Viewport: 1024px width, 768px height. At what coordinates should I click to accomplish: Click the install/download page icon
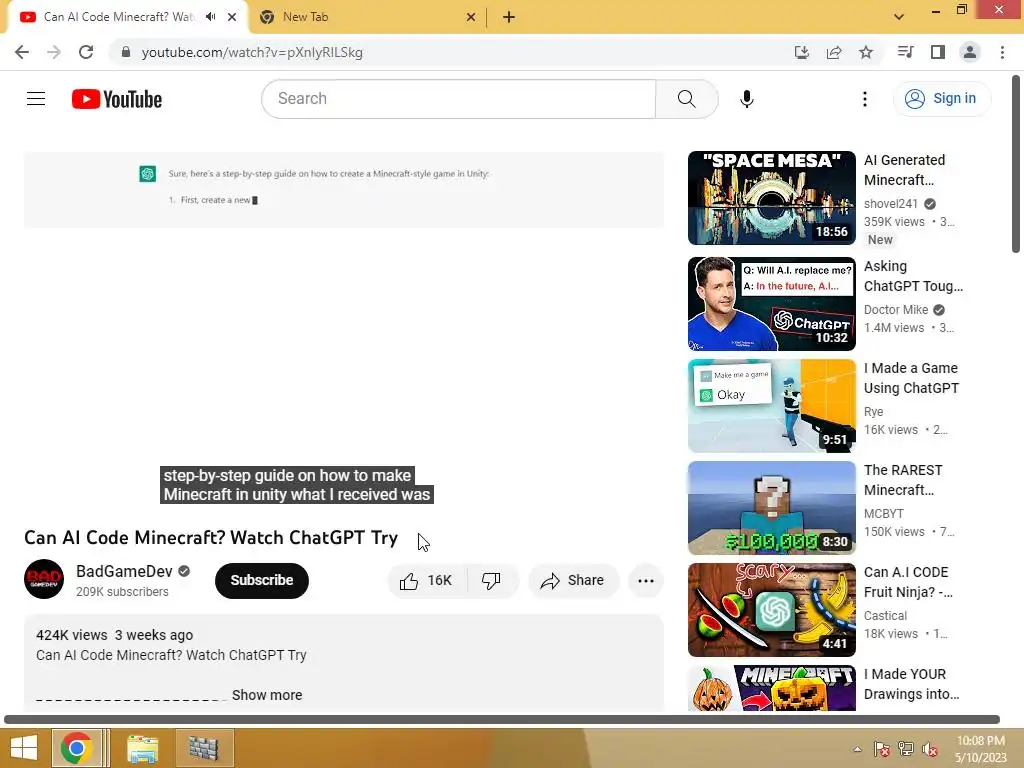coord(801,52)
